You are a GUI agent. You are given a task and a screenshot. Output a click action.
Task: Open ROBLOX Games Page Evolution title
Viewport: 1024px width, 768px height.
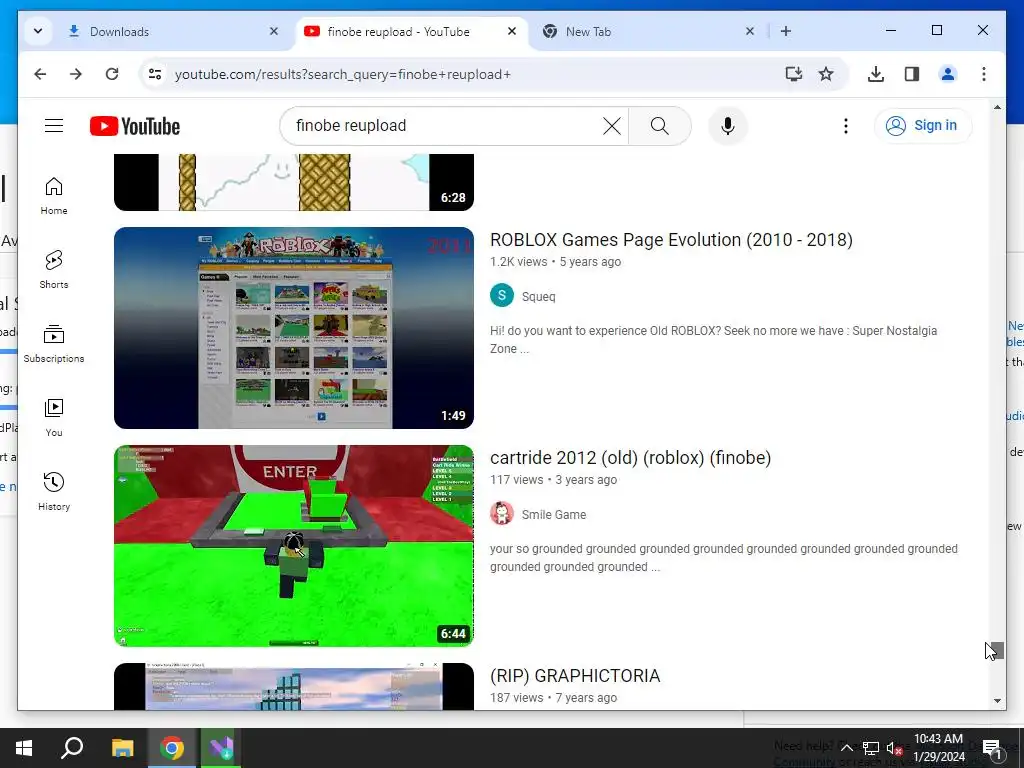pos(671,240)
